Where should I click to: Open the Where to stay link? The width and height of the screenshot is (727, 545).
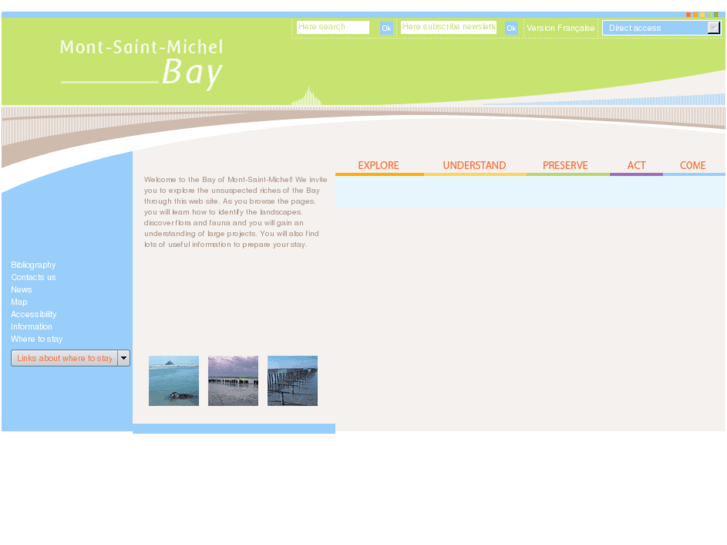click(37, 339)
